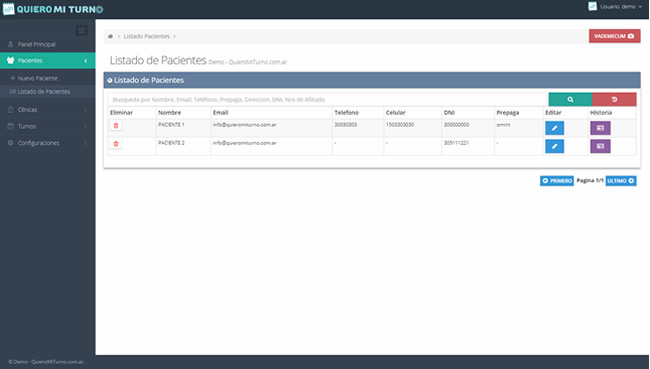Click the Panel Principal user icon

click(x=10, y=44)
